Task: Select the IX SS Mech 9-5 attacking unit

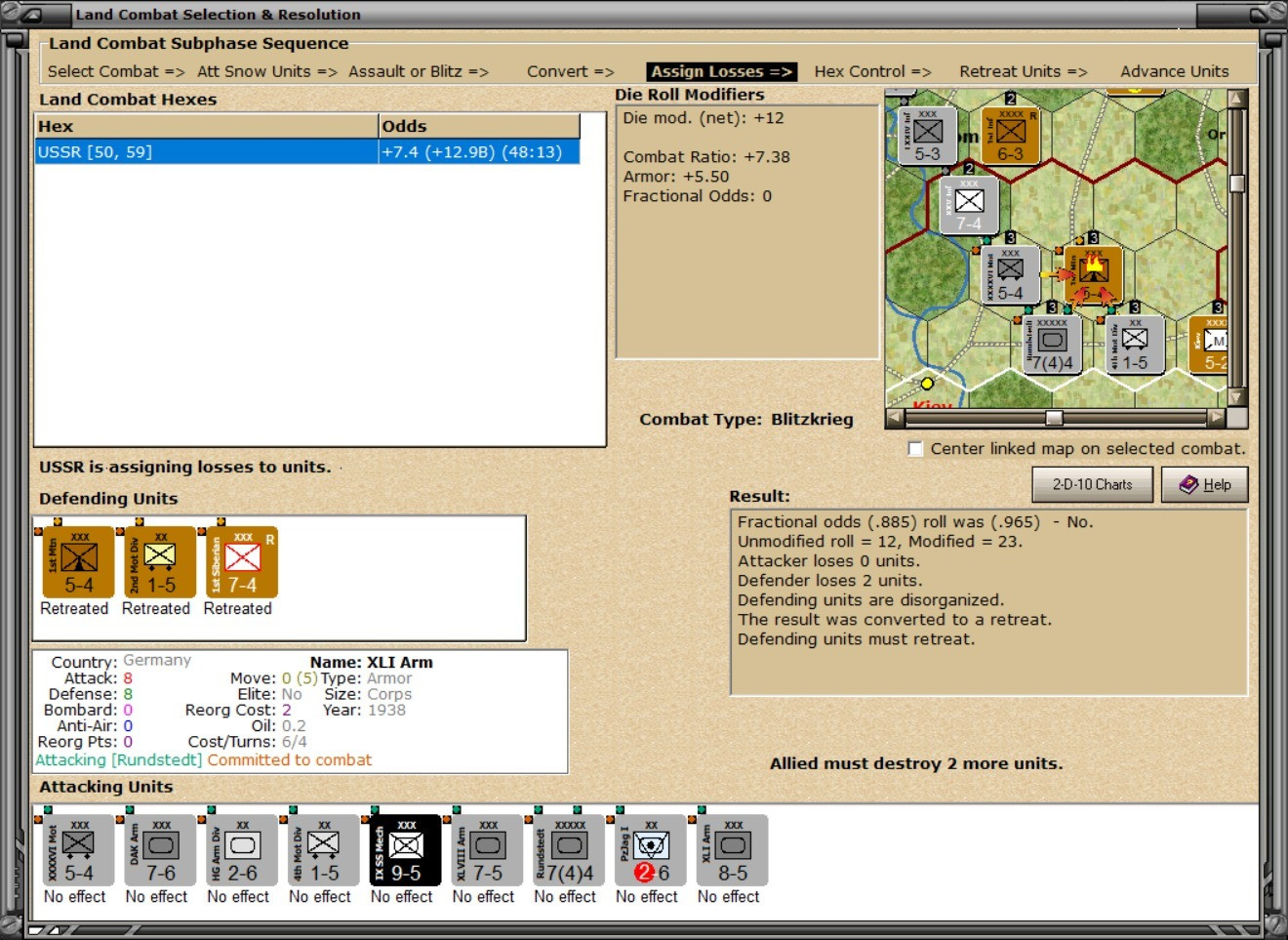Action: coord(406,850)
